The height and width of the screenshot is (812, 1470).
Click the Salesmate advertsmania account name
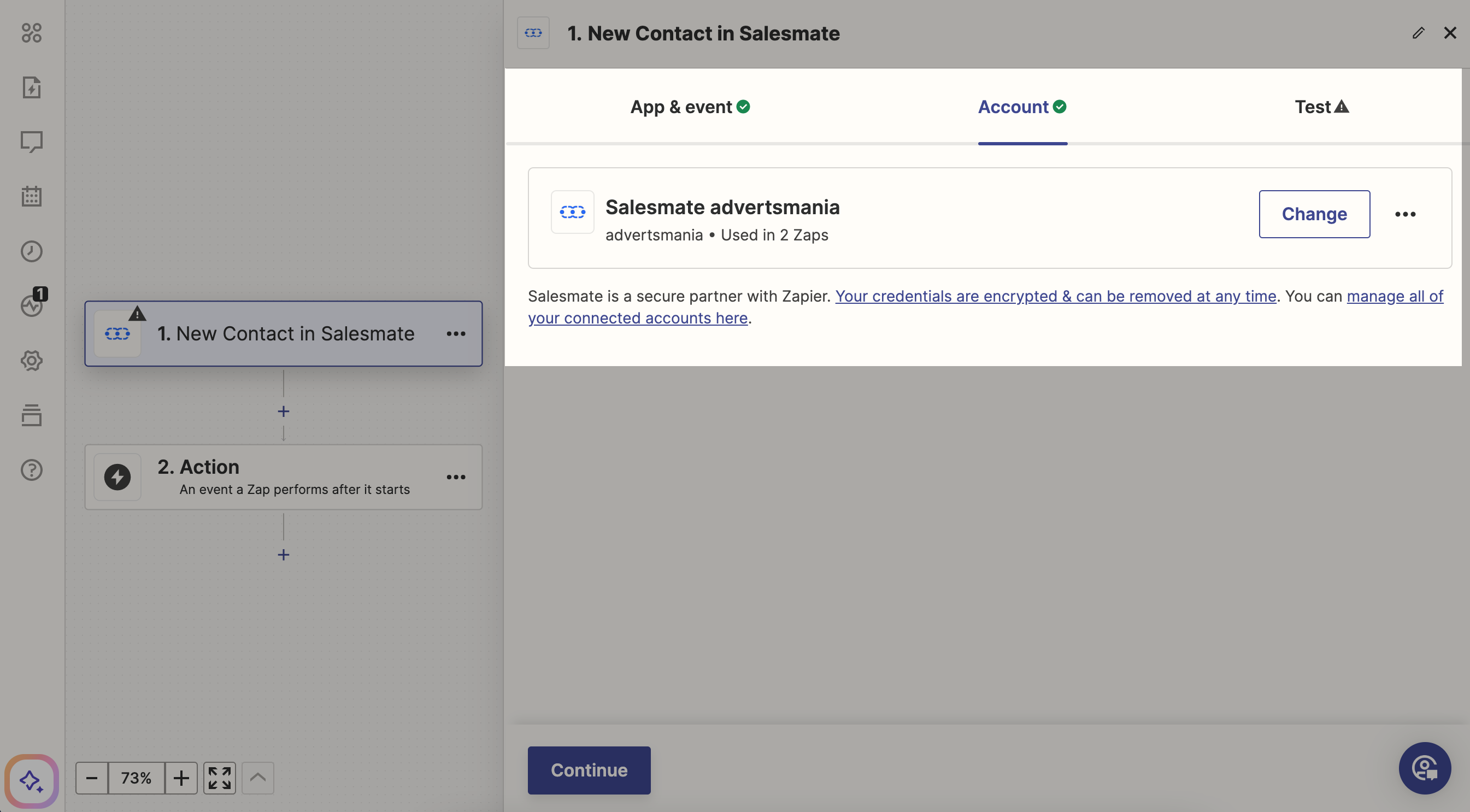(x=722, y=207)
